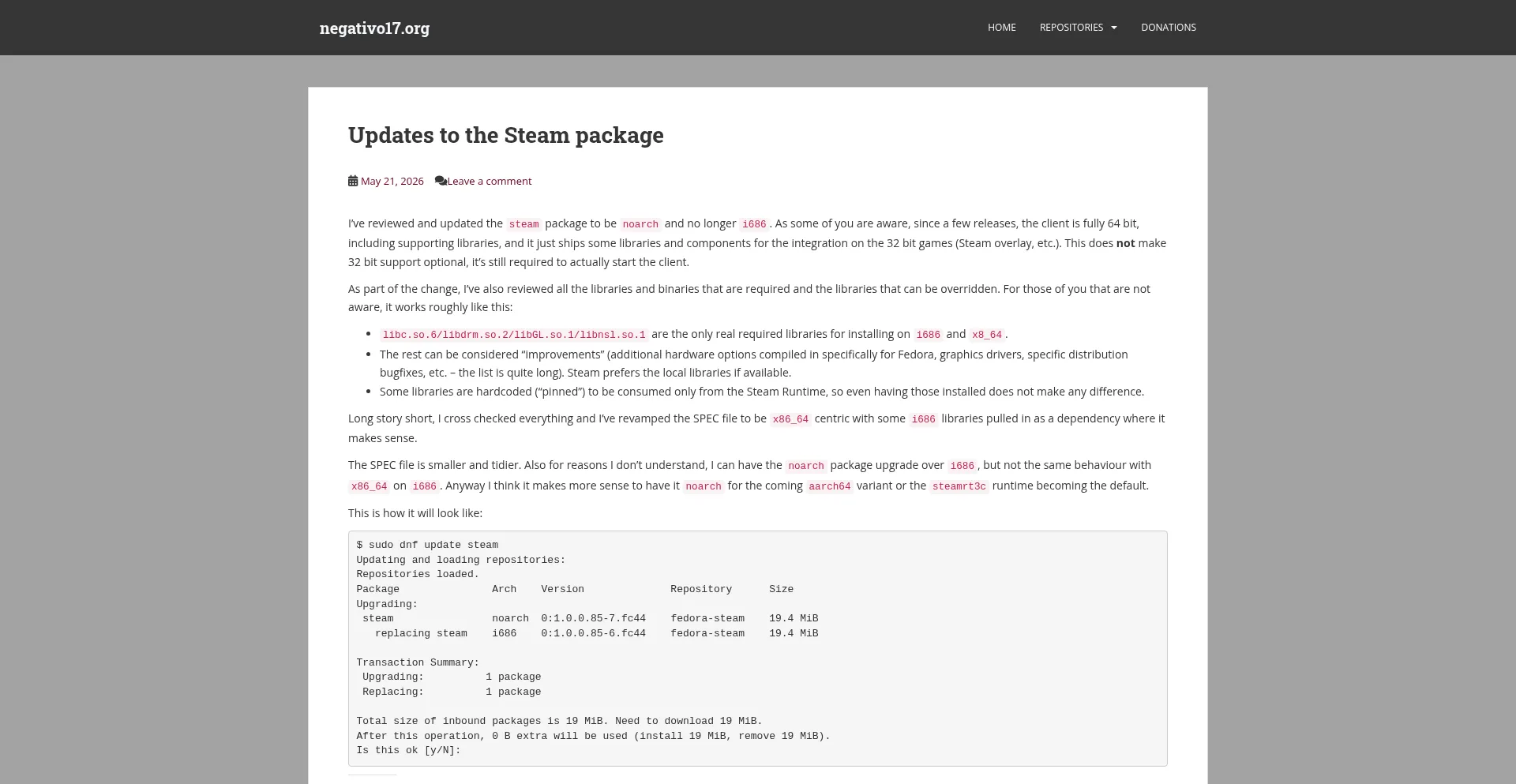Viewport: 1516px width, 784px height.
Task: Expand the REPOSITORIES dropdown caret
Action: 1114,28
